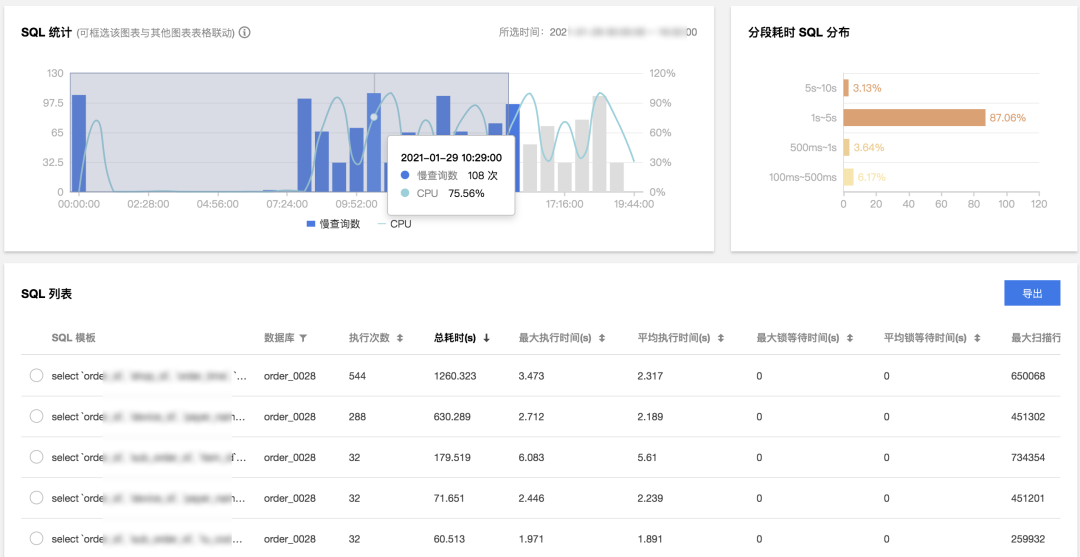
Task: Click SQL template in the 179.519 row
Action: coord(149,457)
